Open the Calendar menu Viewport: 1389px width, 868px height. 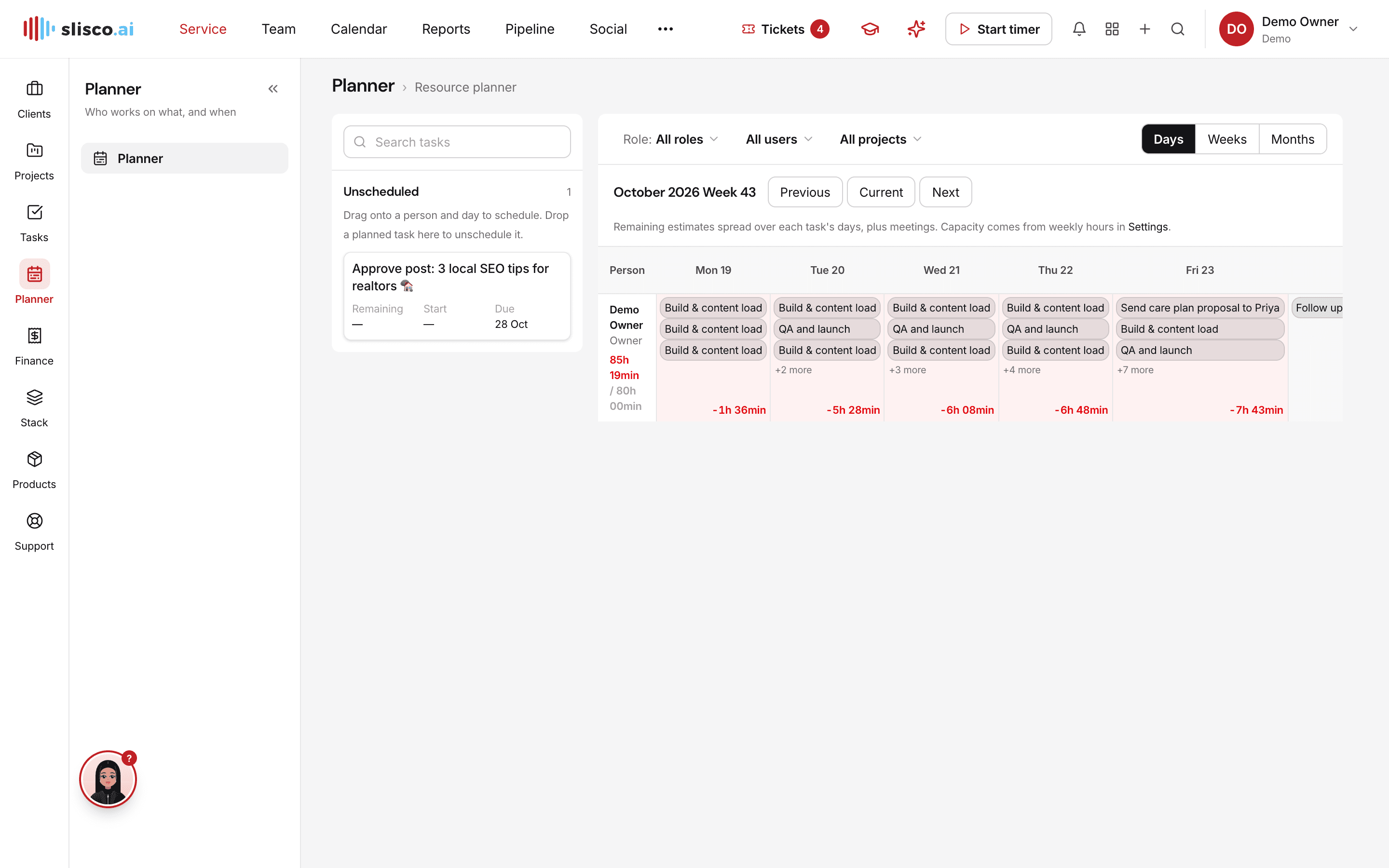[359, 29]
